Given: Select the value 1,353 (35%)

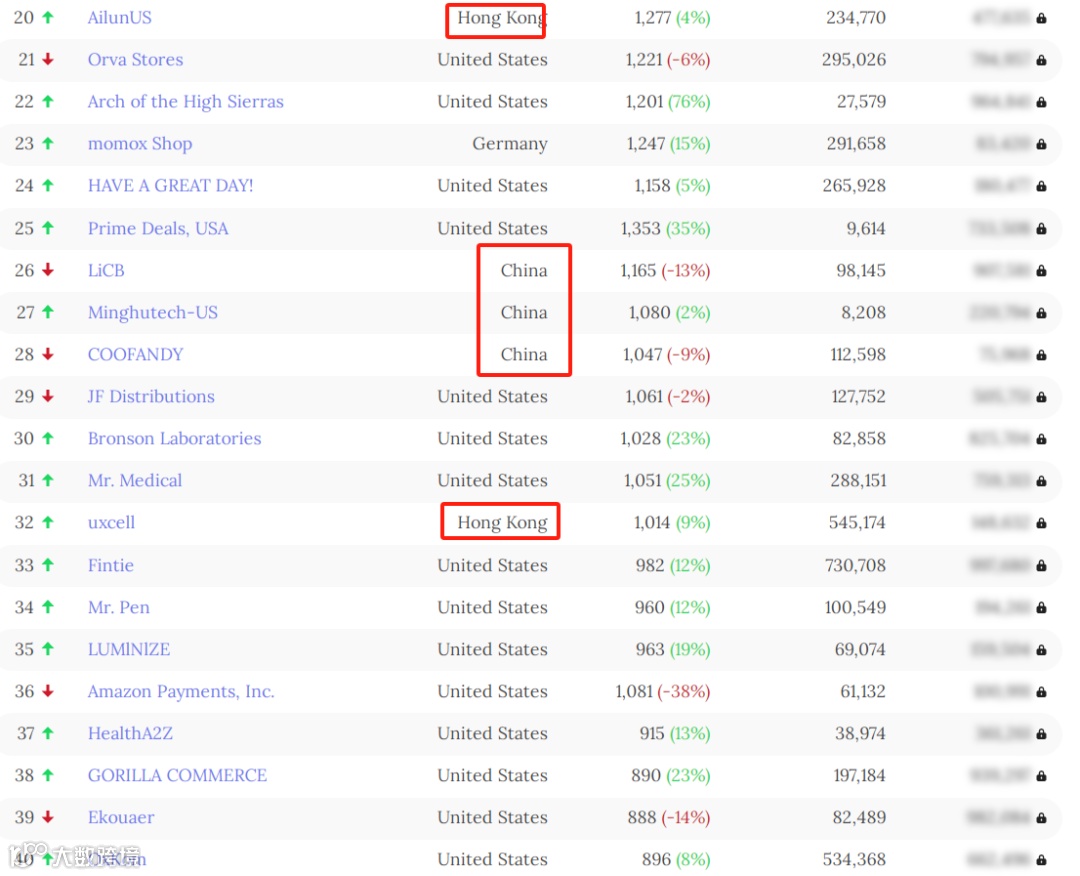Looking at the screenshot, I should point(665,229).
